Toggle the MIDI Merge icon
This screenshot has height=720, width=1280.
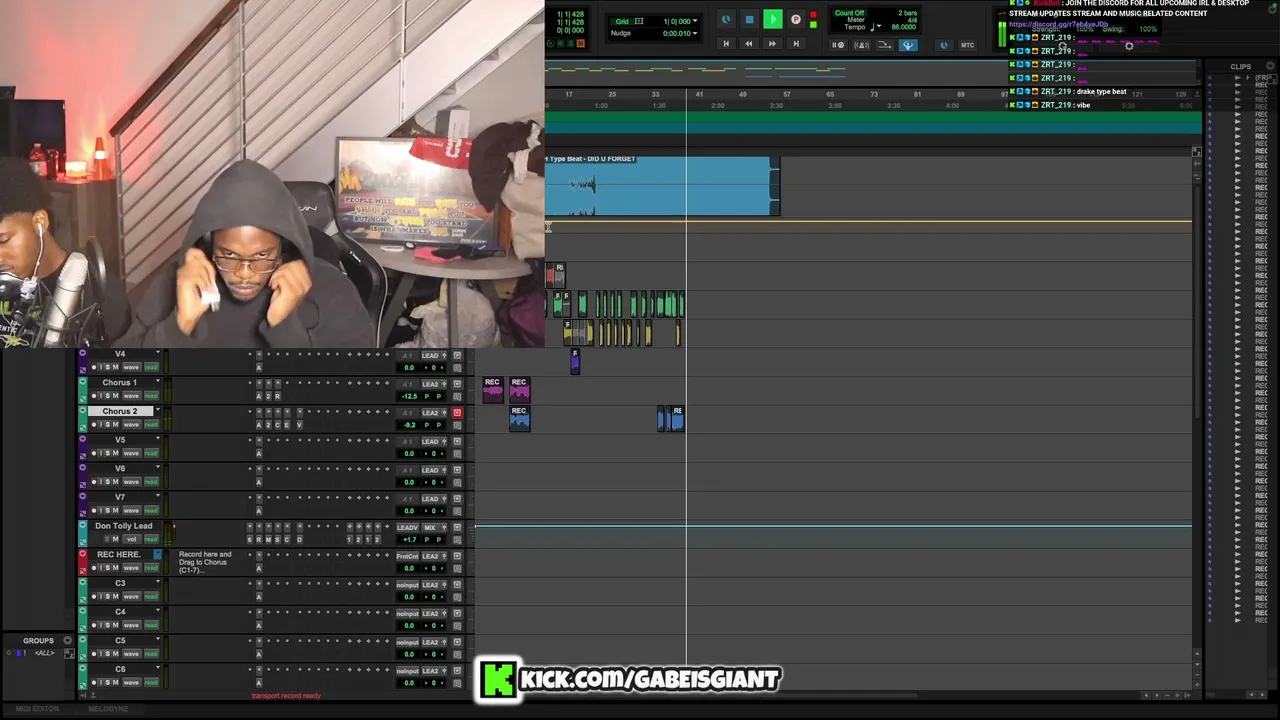point(885,45)
